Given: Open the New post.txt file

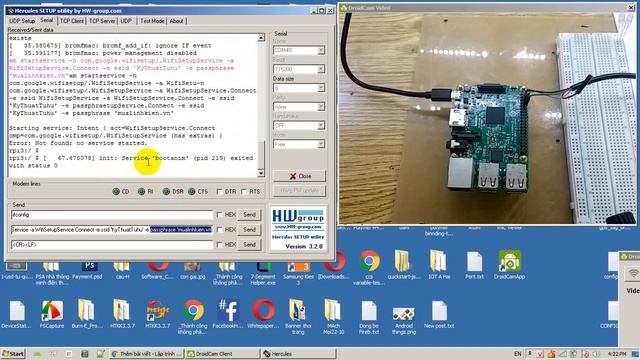Looking at the screenshot, I should coord(439,314).
